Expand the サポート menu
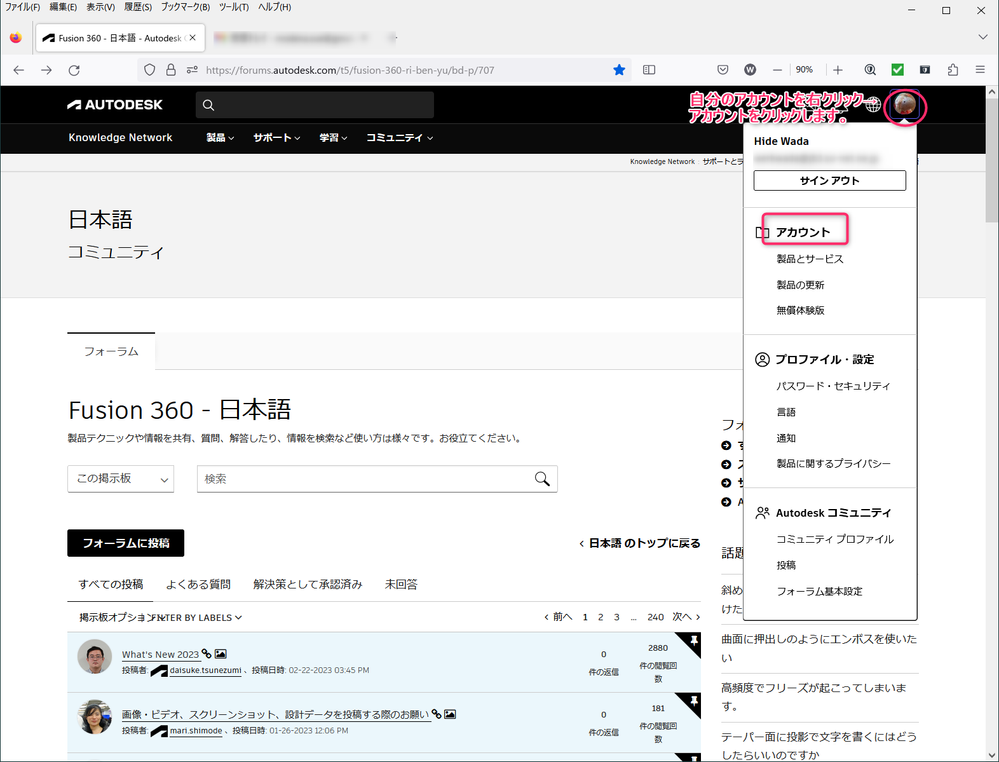Screen dimensions: 999x762 pos(277,138)
